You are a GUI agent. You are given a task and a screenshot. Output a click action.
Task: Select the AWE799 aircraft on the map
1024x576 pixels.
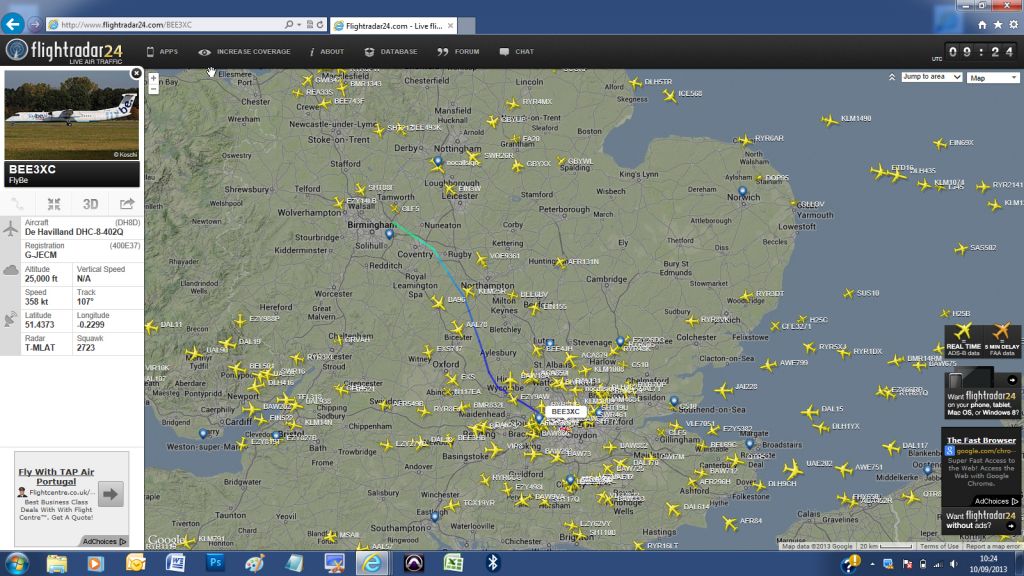point(770,364)
